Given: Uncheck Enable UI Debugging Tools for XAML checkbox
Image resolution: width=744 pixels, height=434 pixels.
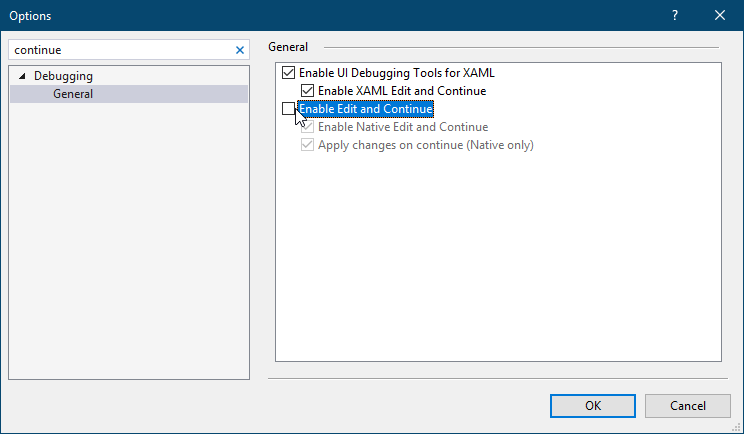Looking at the screenshot, I should pos(290,73).
